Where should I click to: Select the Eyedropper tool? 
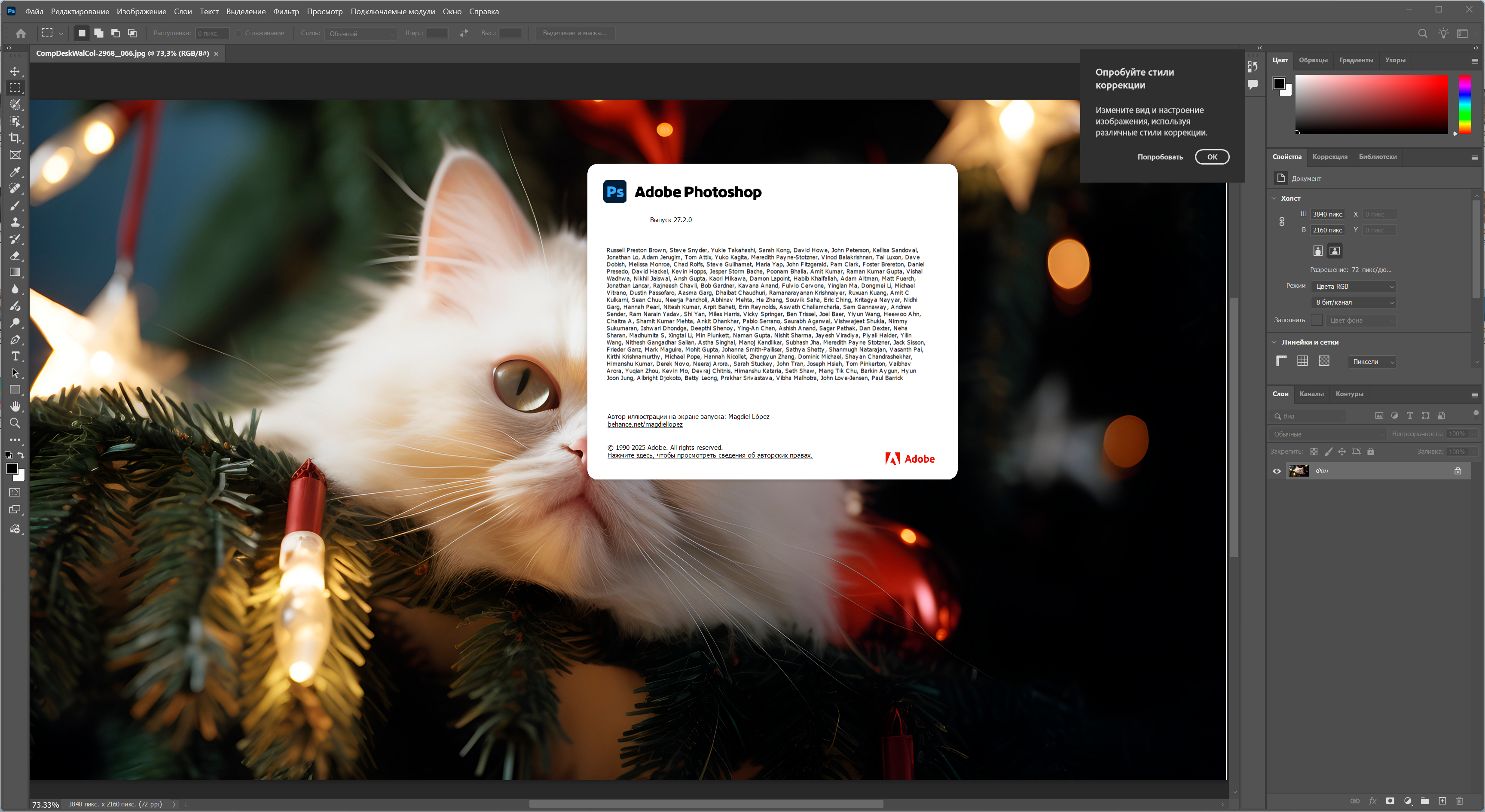click(15, 172)
